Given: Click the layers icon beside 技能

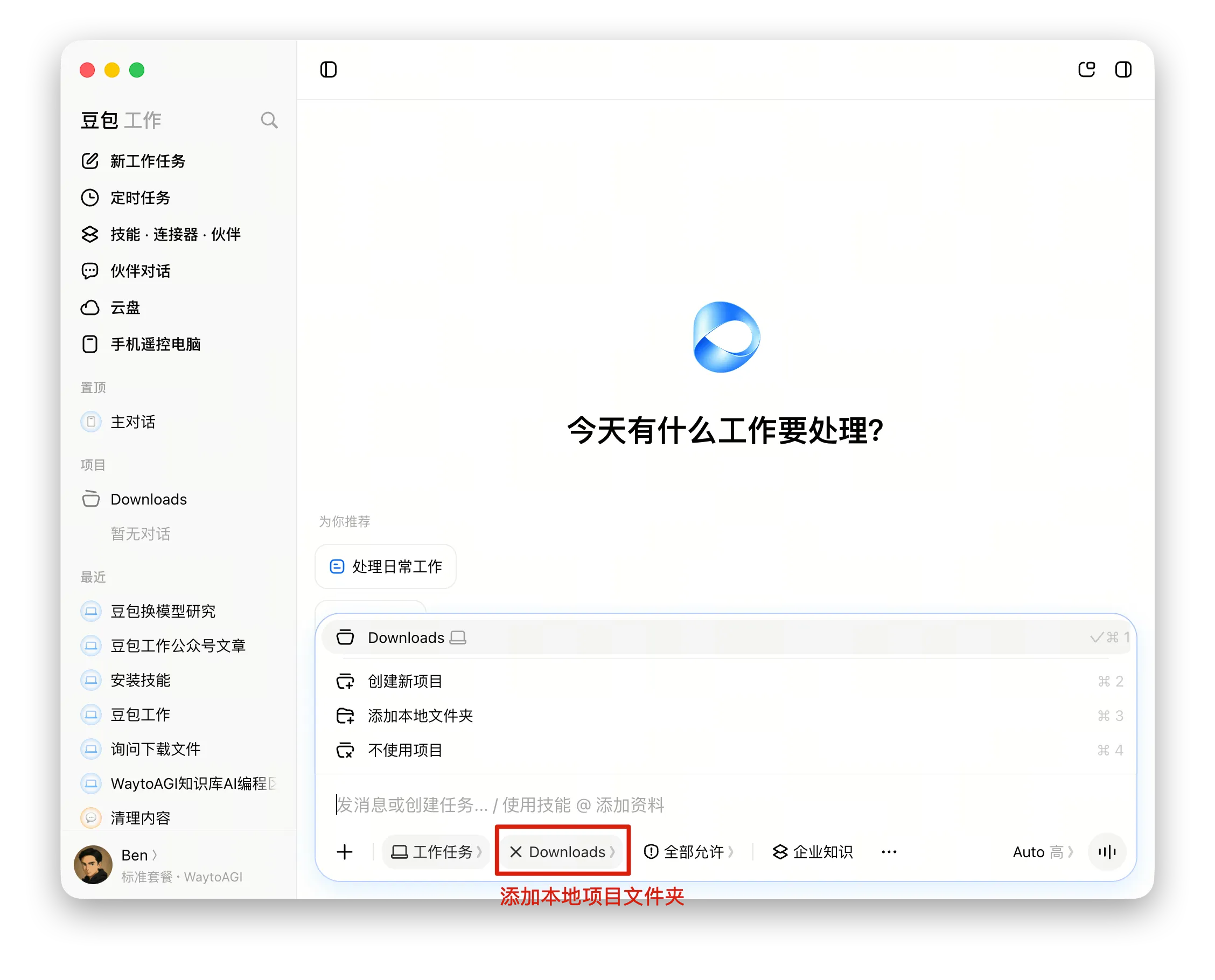Looking at the screenshot, I should [x=90, y=234].
